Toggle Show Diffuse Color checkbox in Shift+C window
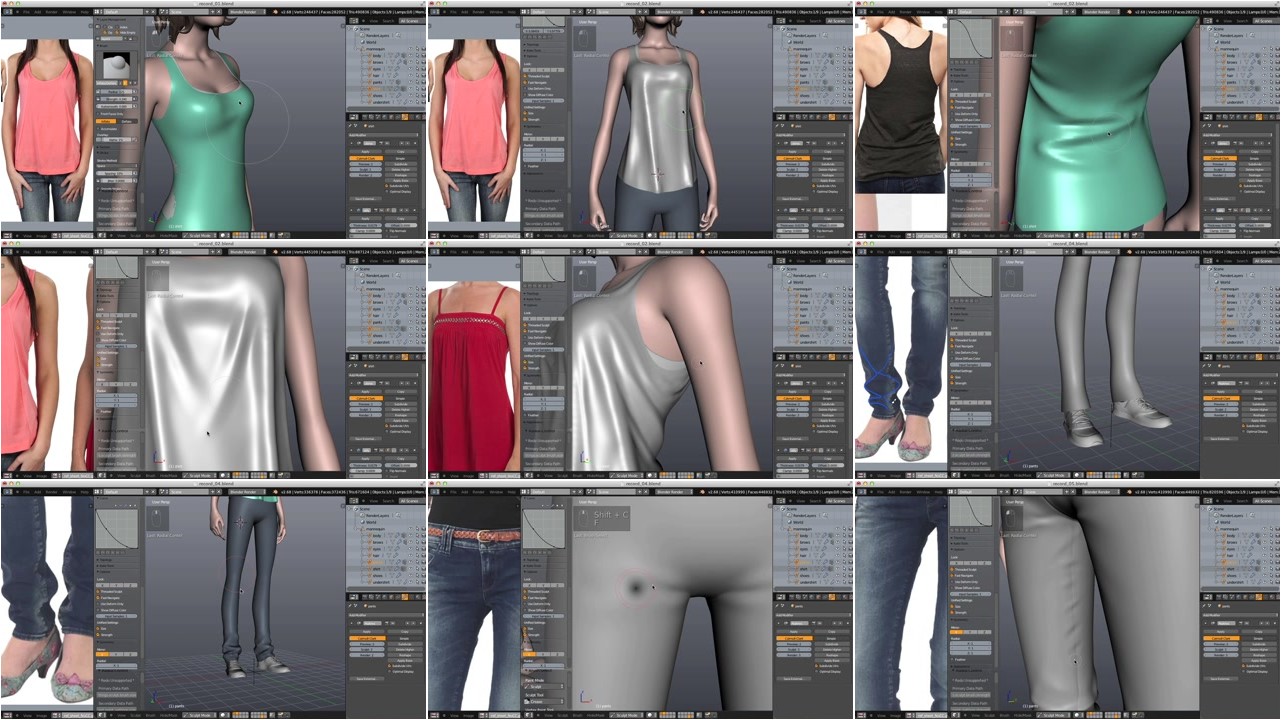Image resolution: width=1281 pixels, height=720 pixels. point(526,610)
